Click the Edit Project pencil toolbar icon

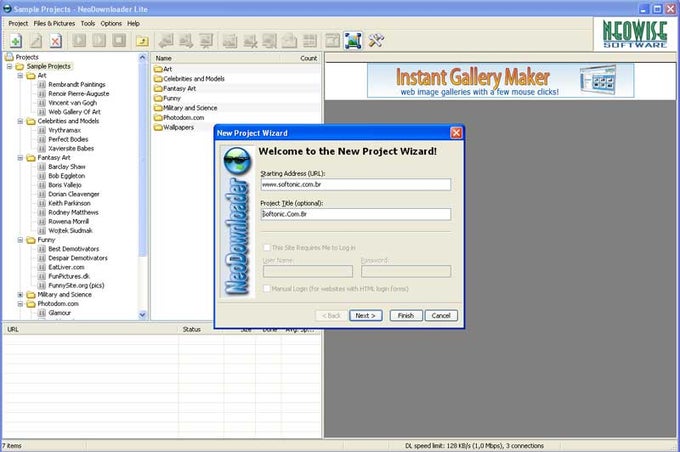pyautogui.click(x=36, y=41)
